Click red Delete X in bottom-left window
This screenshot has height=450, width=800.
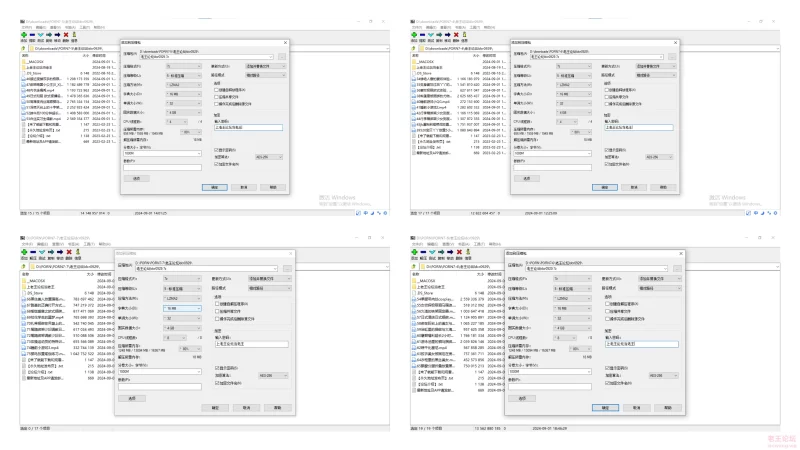pos(69,252)
